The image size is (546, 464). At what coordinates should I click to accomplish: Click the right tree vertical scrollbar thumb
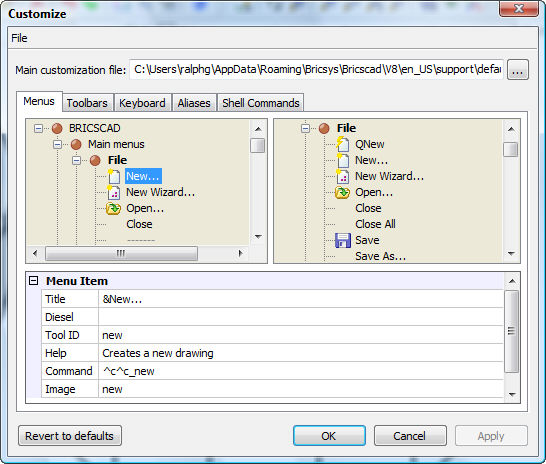pos(511,150)
